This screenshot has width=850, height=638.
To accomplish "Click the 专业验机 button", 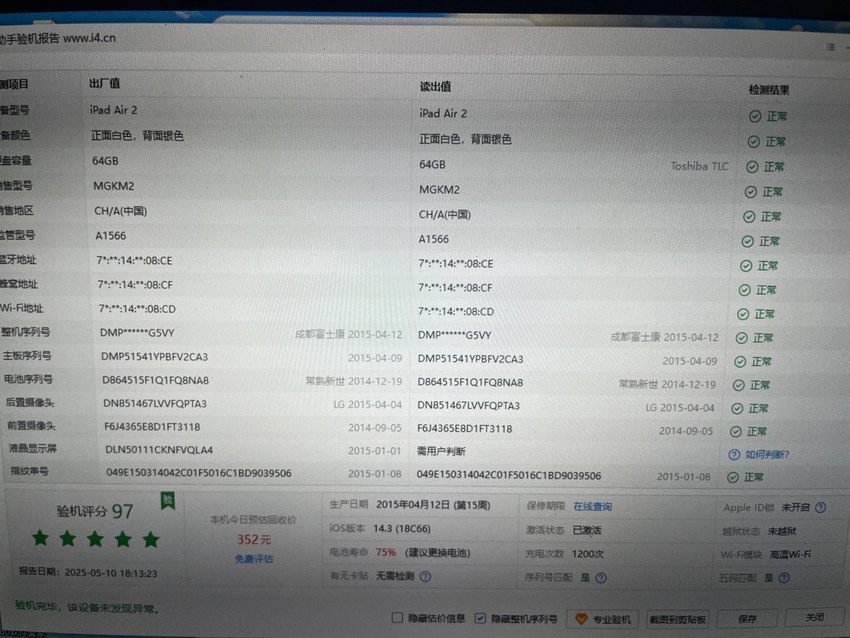I will click(x=603, y=619).
